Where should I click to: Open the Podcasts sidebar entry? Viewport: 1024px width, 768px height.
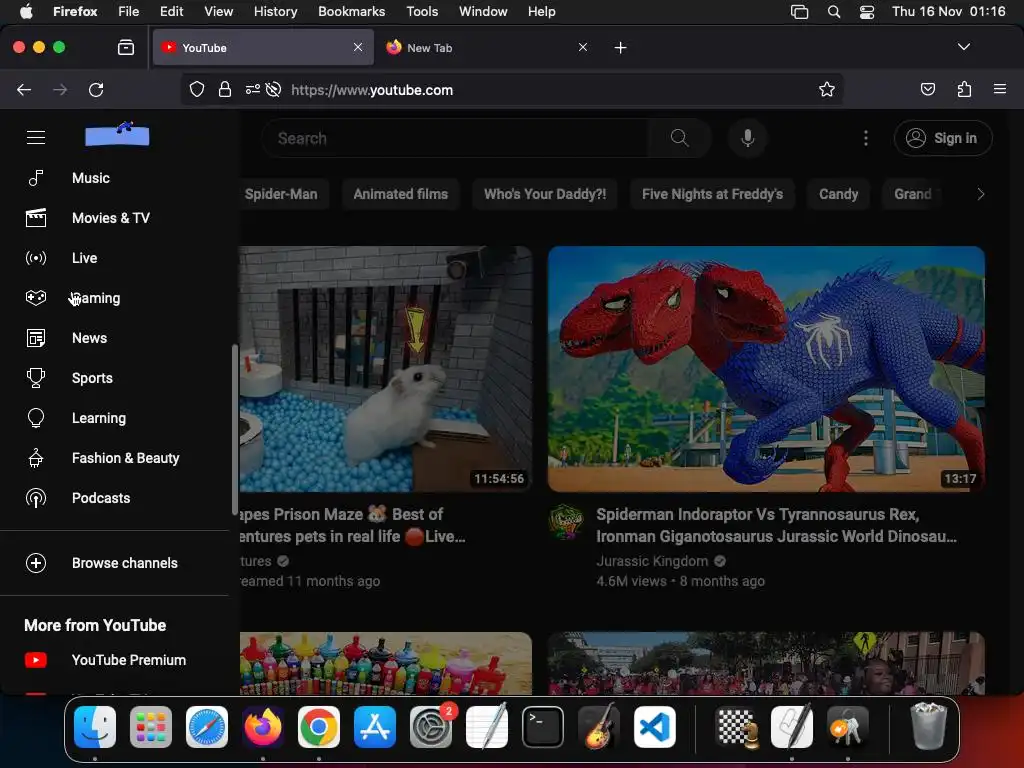point(101,498)
